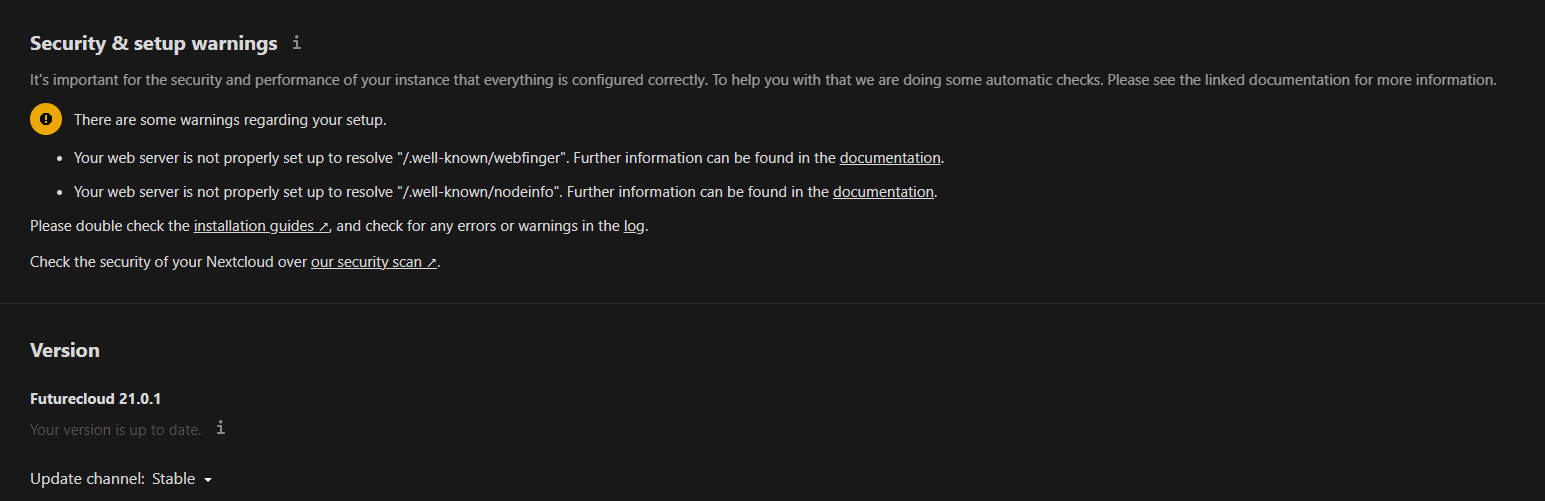1545x501 pixels.
Task: Click the external arrow icon after security scan
Action: (x=432, y=263)
